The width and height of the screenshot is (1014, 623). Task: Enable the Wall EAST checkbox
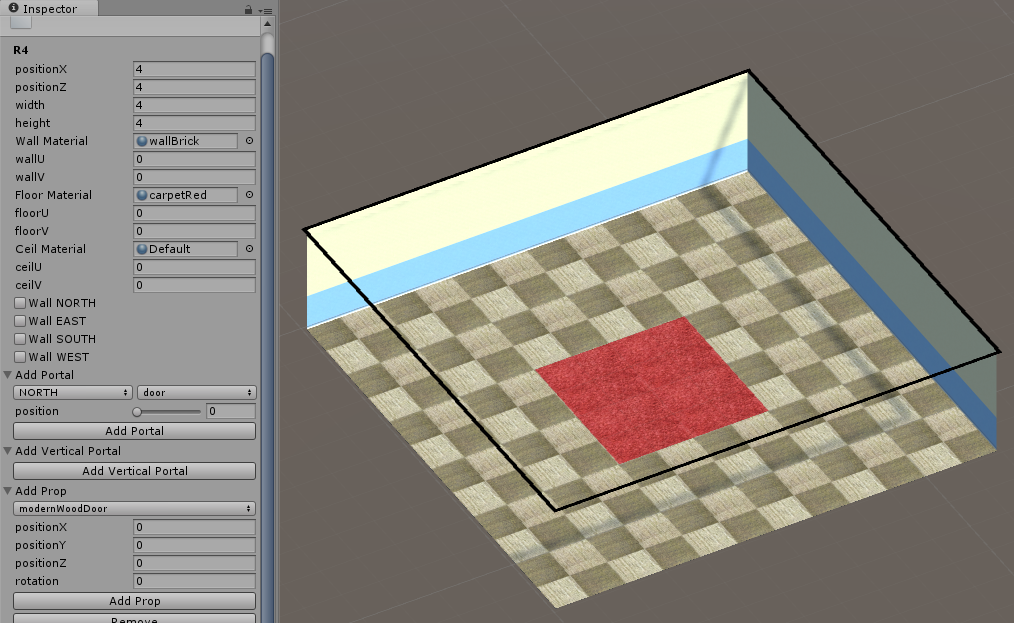(20, 321)
